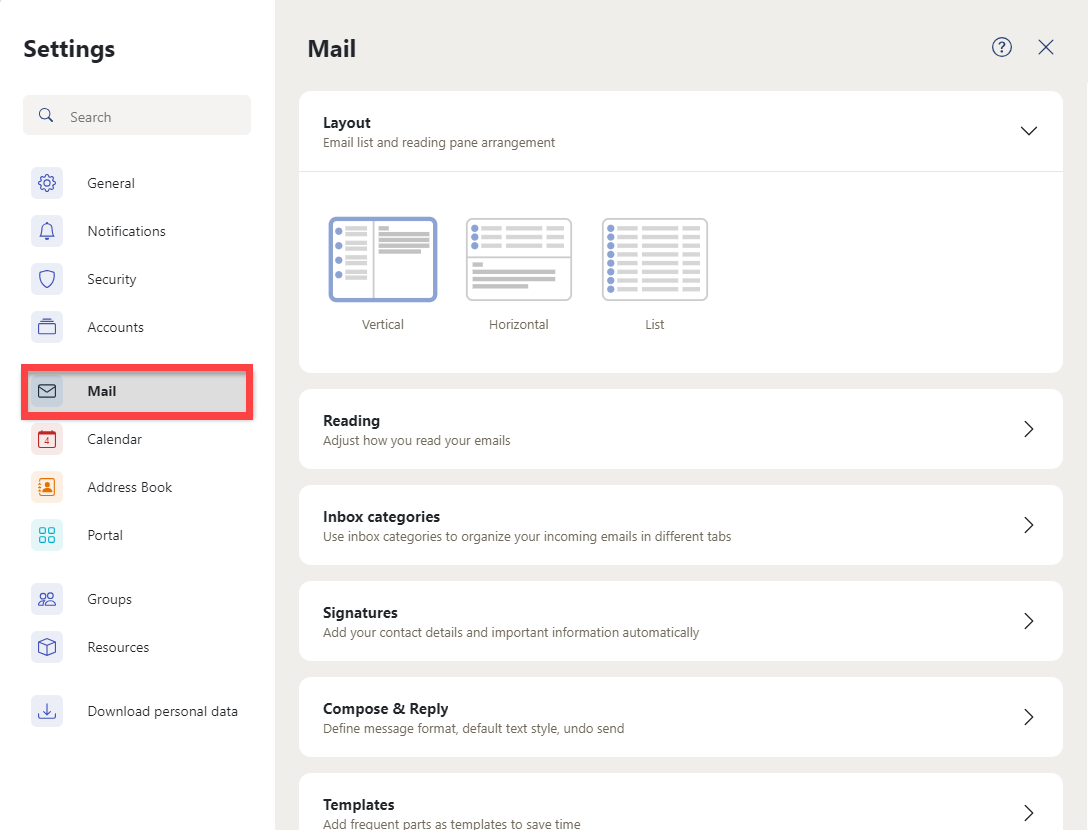This screenshot has width=1088, height=830.
Task: Choose the List layout thumbnail
Action: click(x=654, y=260)
